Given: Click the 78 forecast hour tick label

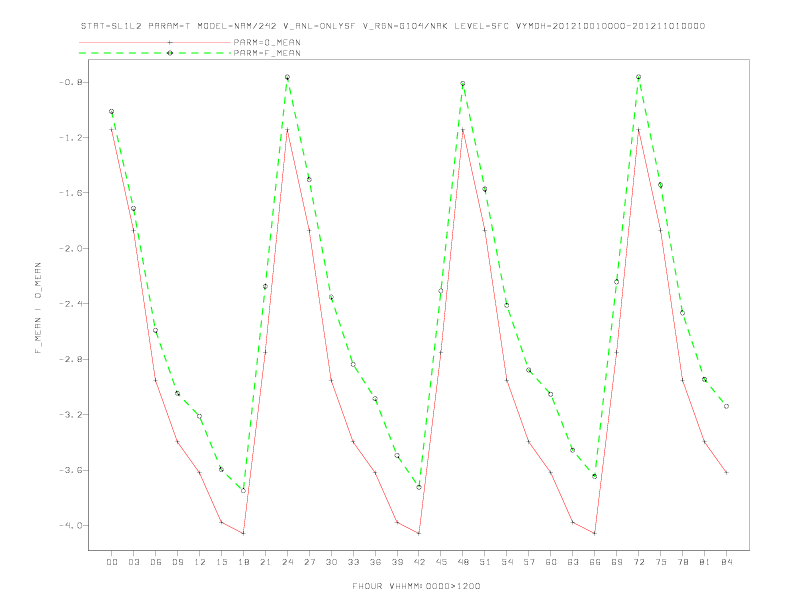Looking at the screenshot, I should tap(682, 562).
